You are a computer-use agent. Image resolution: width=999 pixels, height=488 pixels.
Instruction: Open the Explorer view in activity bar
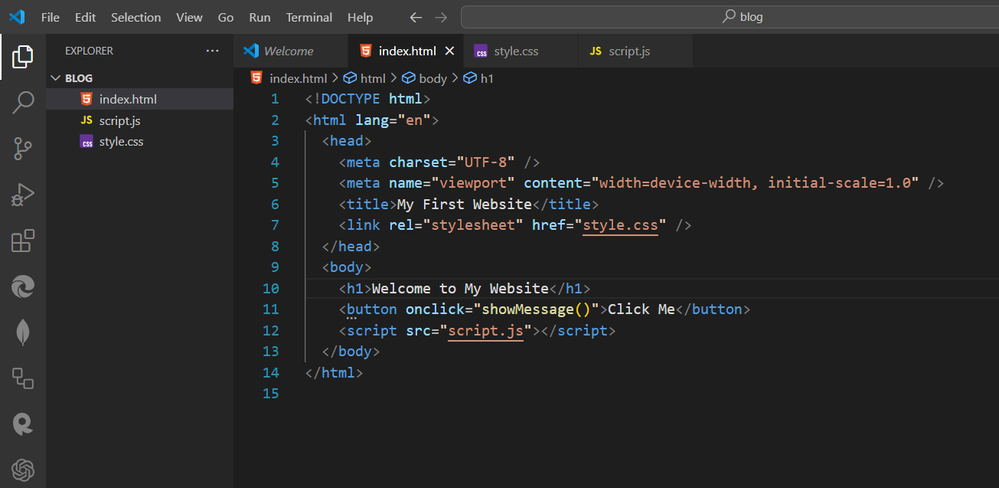22,57
